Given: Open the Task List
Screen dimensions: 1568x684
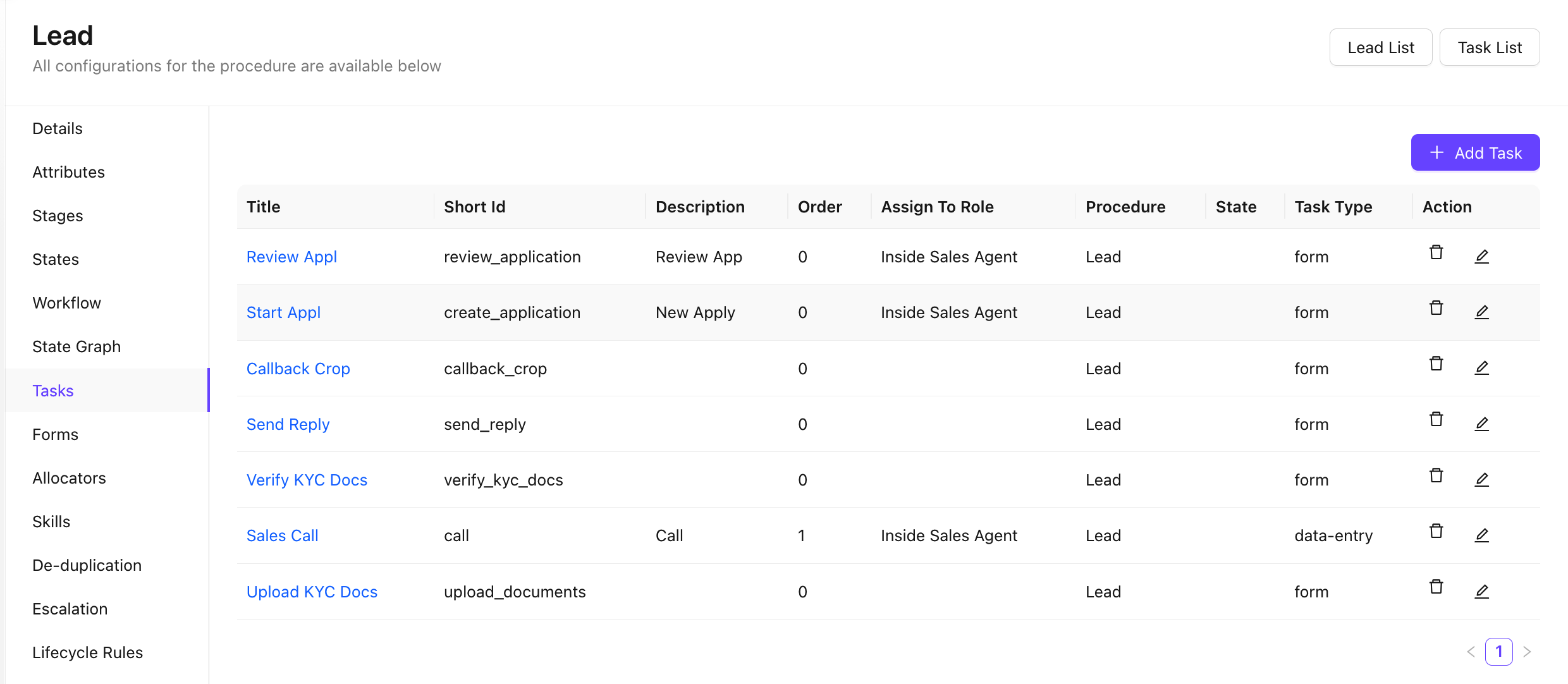Looking at the screenshot, I should click(x=1489, y=47).
